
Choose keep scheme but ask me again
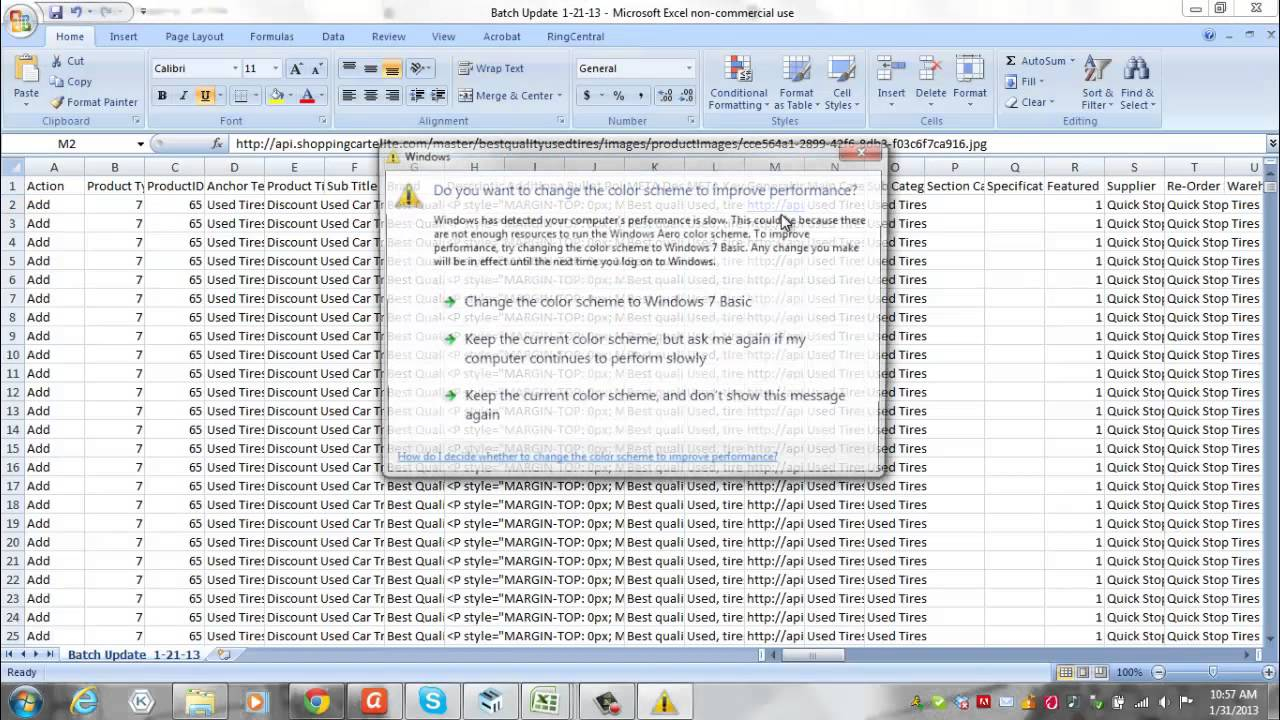(x=634, y=348)
